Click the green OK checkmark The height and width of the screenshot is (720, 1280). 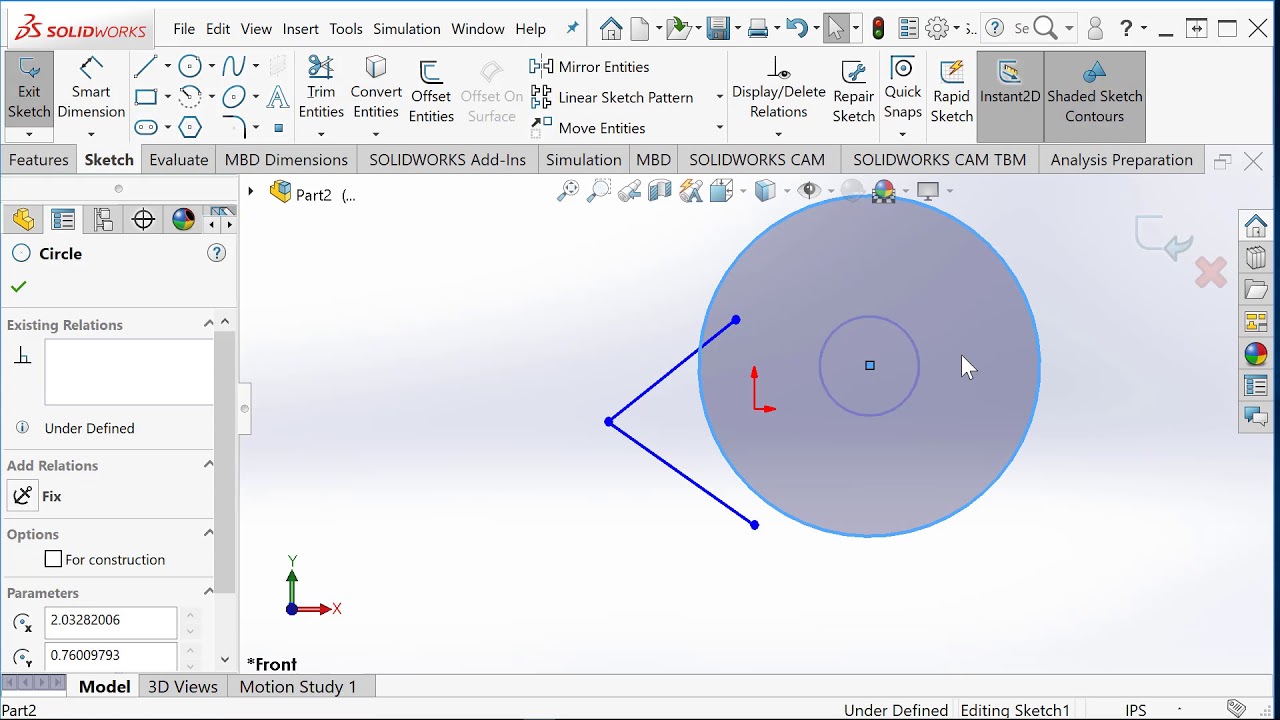pos(18,287)
